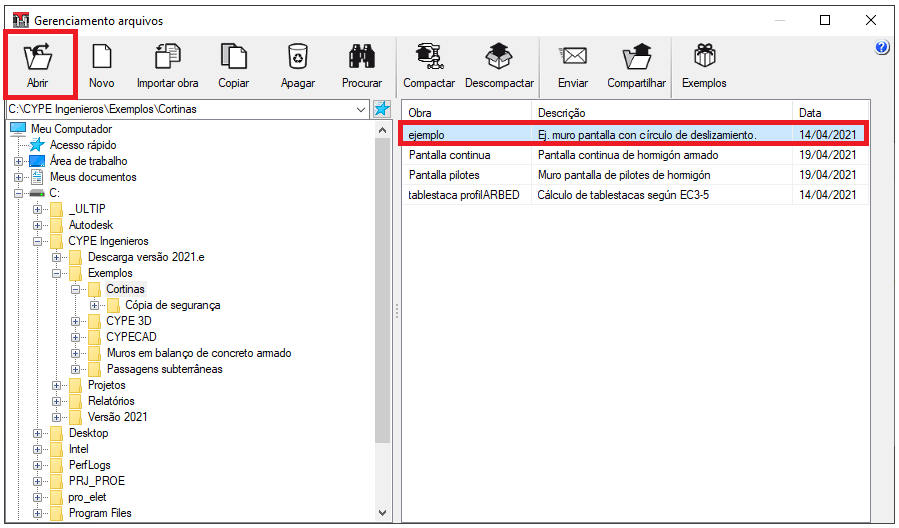This screenshot has height=528, width=899.
Task: Sort by Obra column header
Action: point(467,113)
